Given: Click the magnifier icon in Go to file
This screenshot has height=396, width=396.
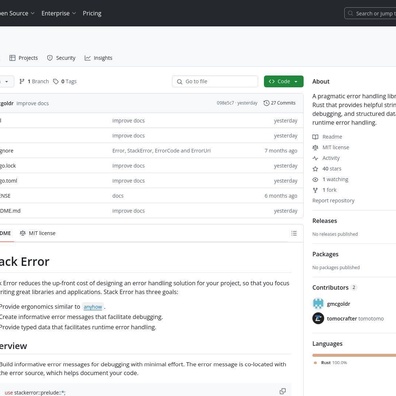Looking at the screenshot, I should (179, 81).
